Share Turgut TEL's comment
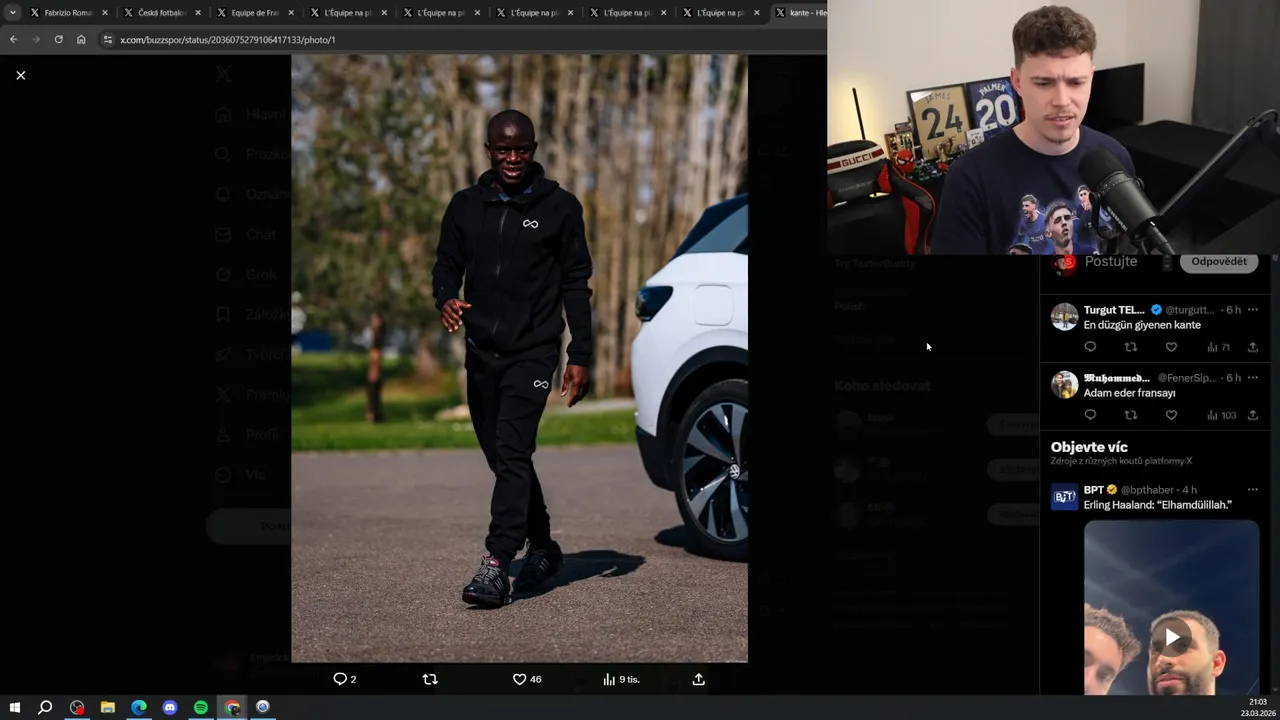The width and height of the screenshot is (1280, 720). click(1252, 347)
